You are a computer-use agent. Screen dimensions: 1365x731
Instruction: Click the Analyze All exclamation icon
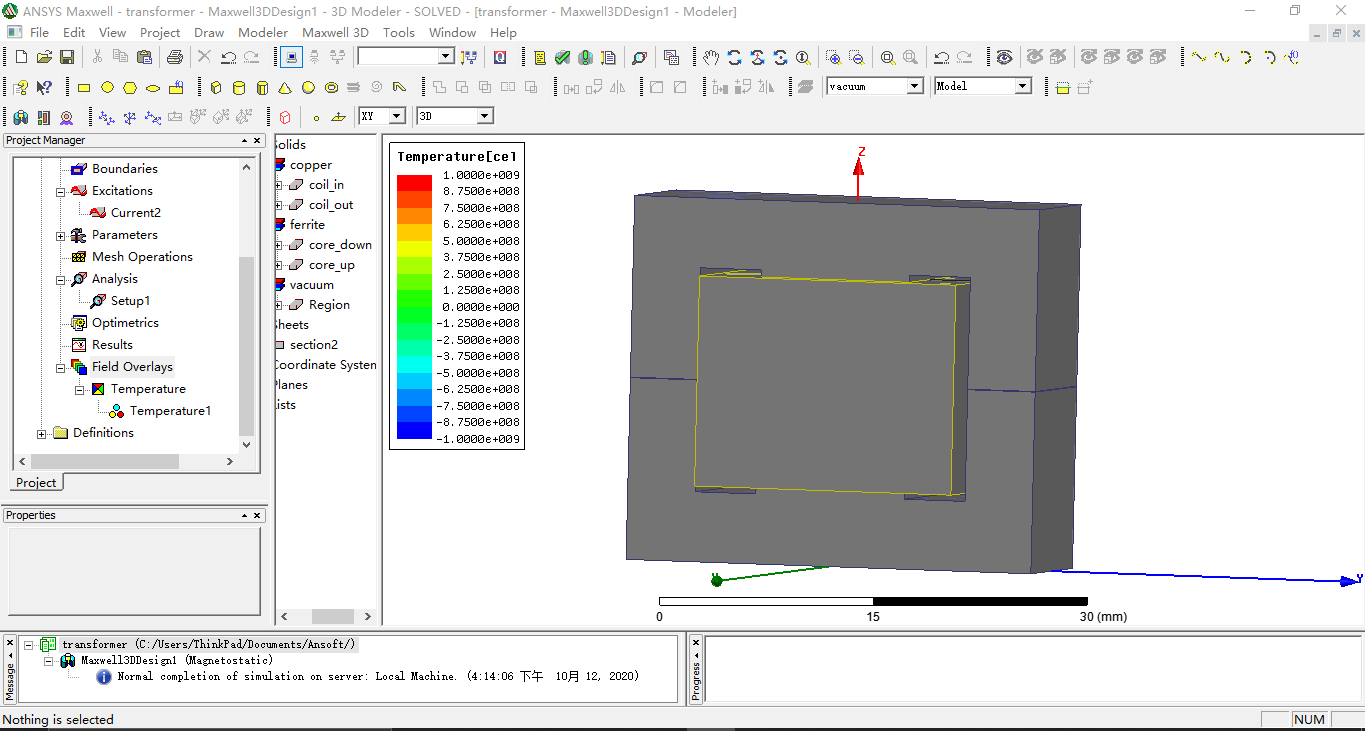click(x=586, y=57)
